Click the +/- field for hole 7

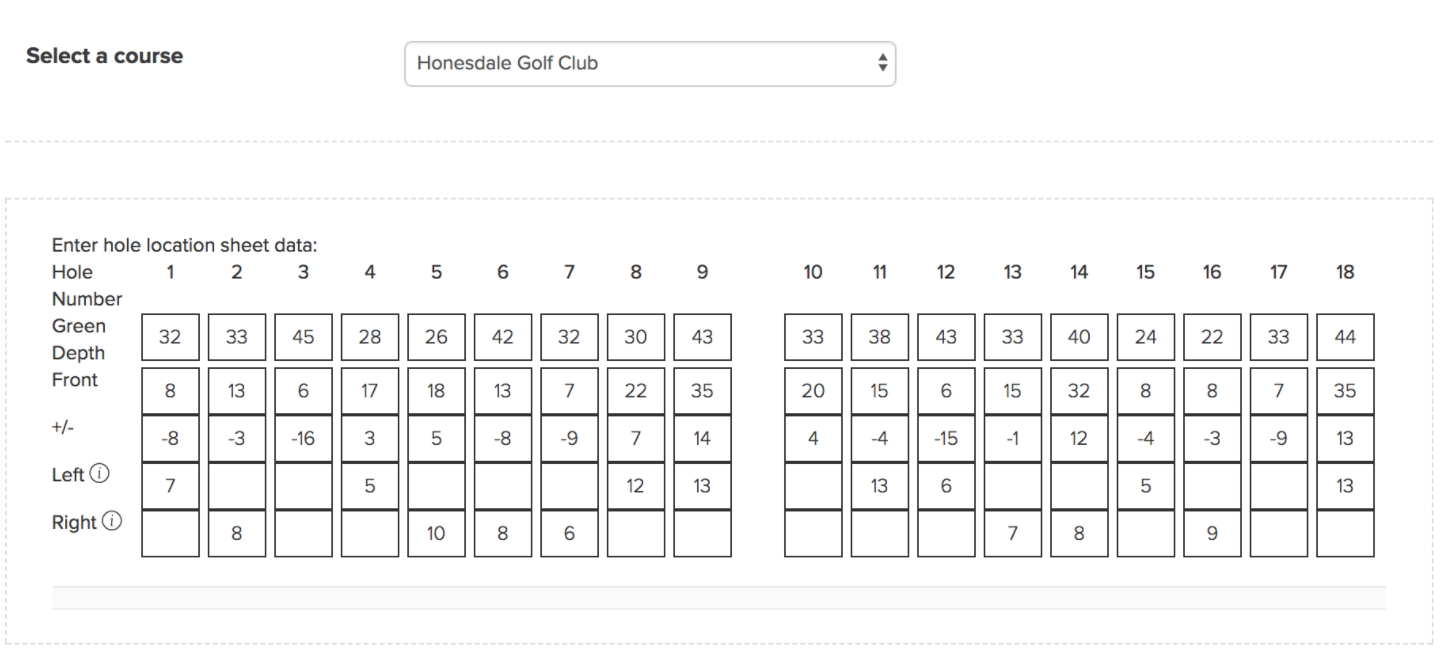point(569,438)
